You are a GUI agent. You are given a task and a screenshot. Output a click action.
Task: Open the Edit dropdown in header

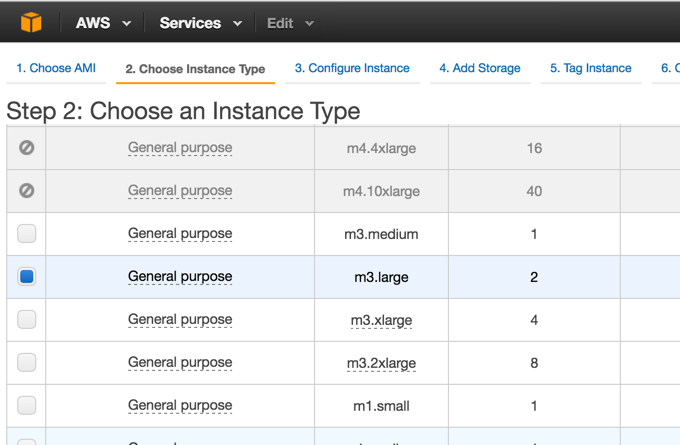click(x=290, y=23)
